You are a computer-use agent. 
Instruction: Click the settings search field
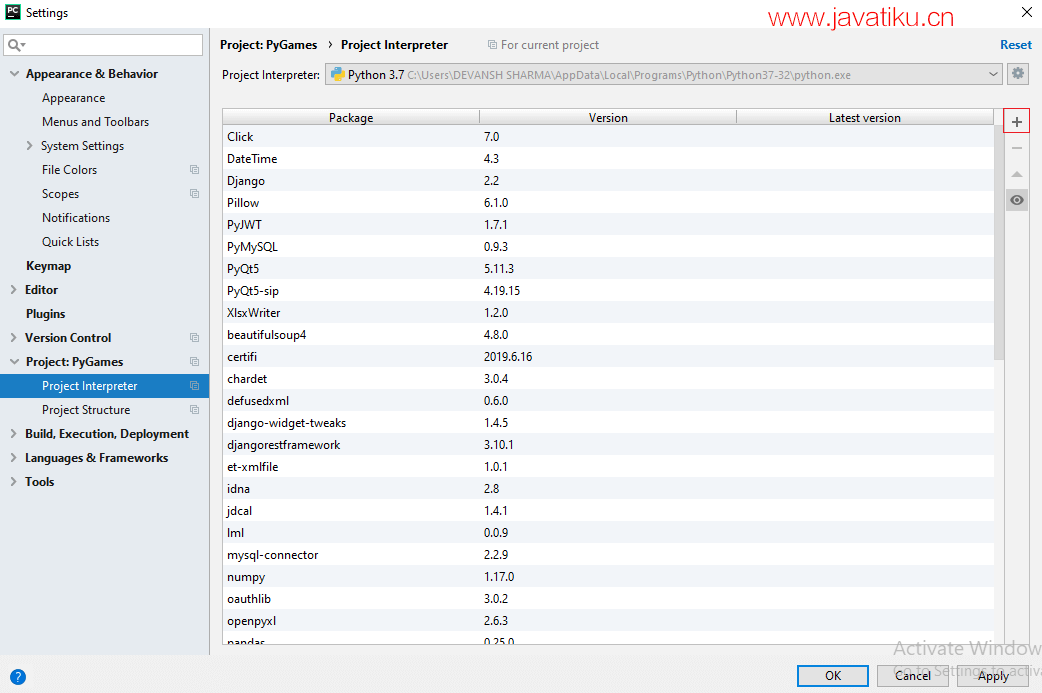103,45
